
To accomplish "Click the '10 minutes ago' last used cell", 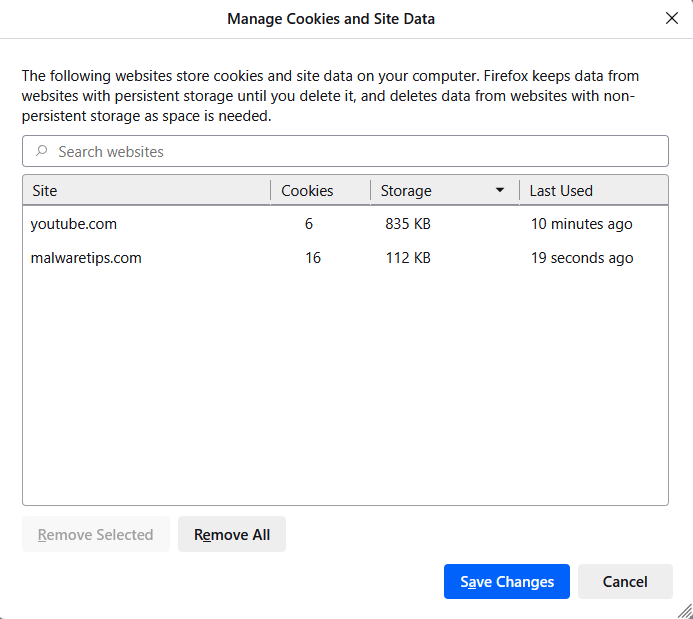I will pos(582,224).
